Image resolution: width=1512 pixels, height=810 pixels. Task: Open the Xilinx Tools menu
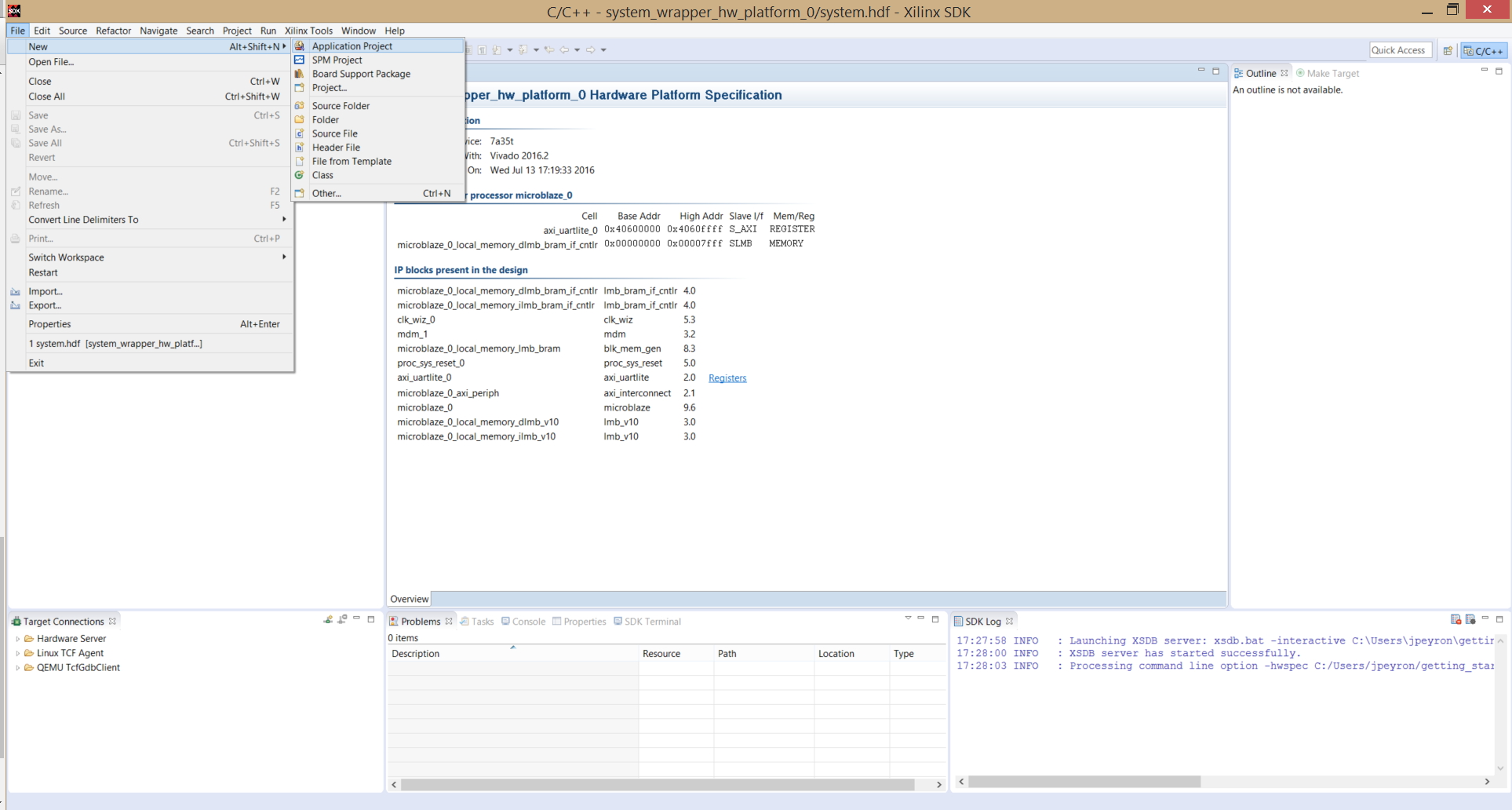pos(308,31)
